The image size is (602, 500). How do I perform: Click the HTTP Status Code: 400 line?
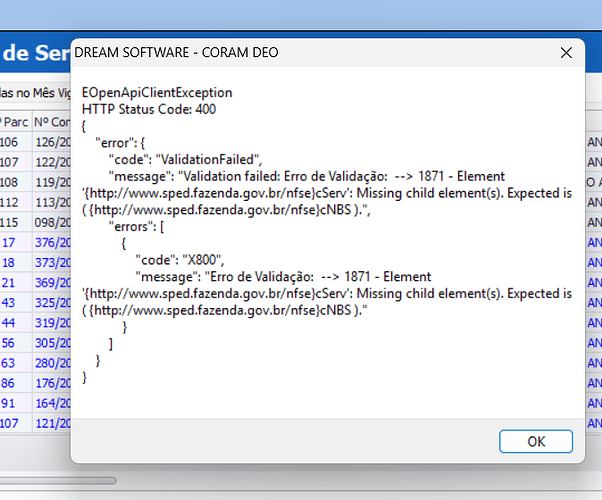(x=149, y=109)
